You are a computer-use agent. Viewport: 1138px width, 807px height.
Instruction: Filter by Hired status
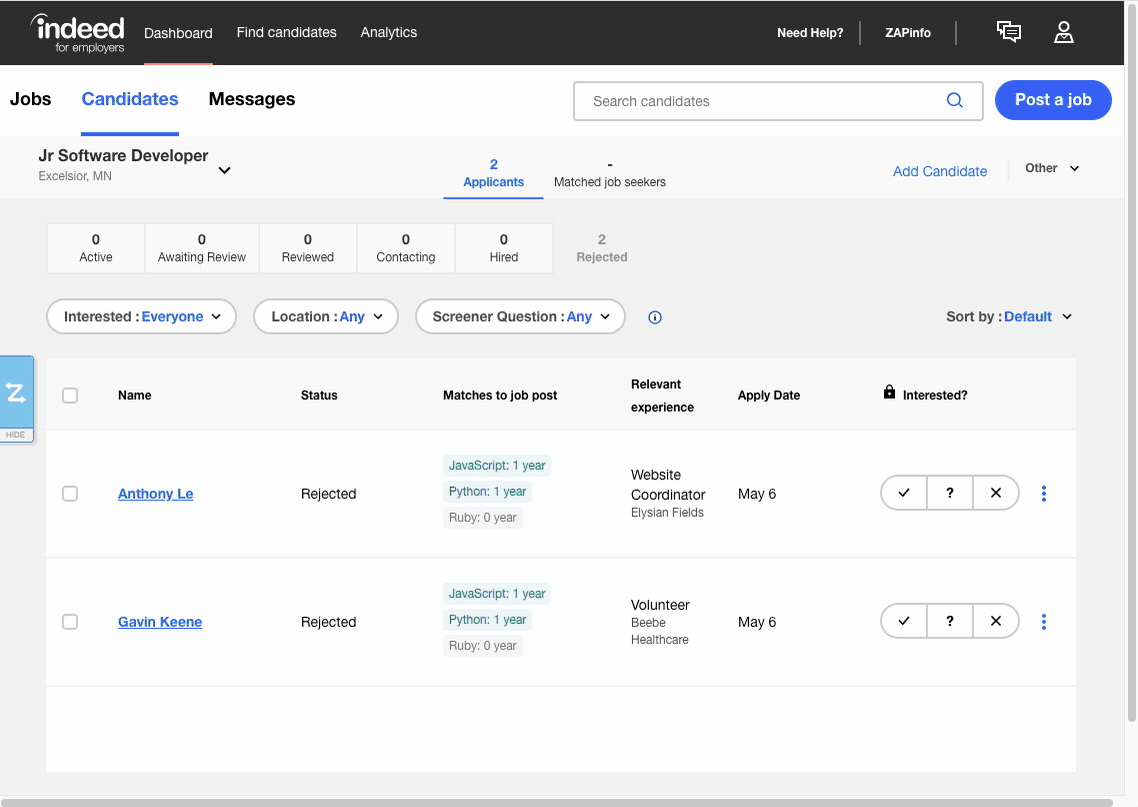coord(504,248)
